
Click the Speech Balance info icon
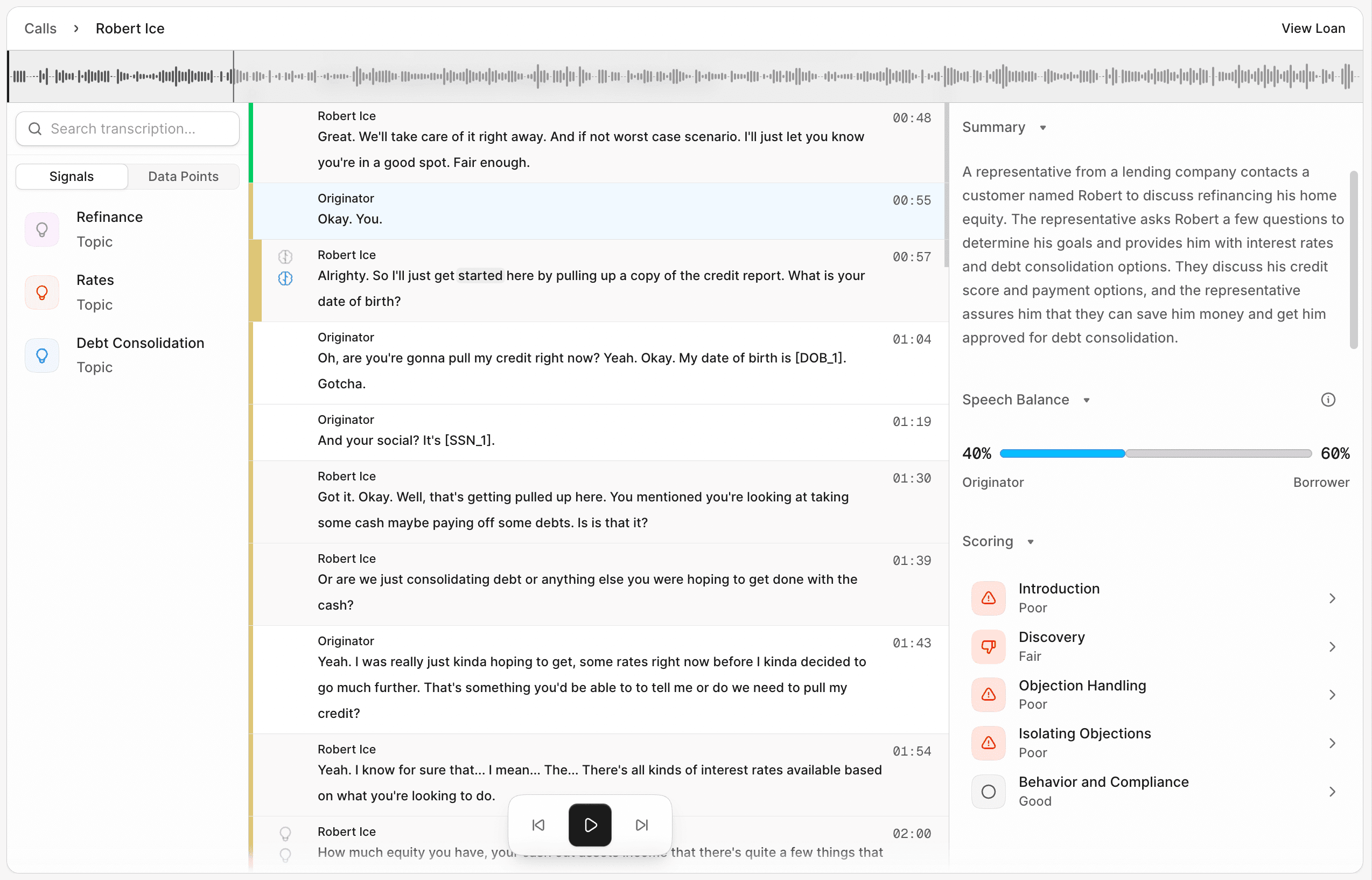tap(1327, 400)
